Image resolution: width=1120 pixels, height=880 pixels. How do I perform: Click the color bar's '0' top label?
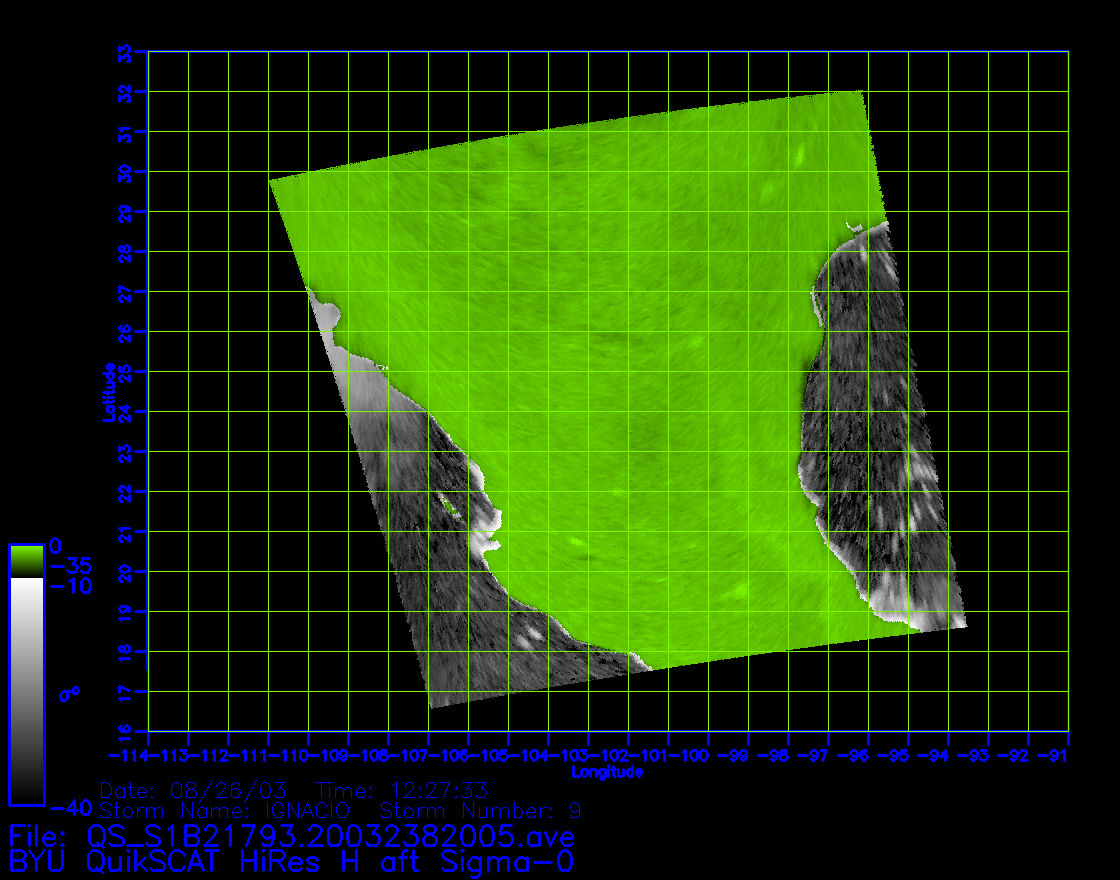point(55,547)
